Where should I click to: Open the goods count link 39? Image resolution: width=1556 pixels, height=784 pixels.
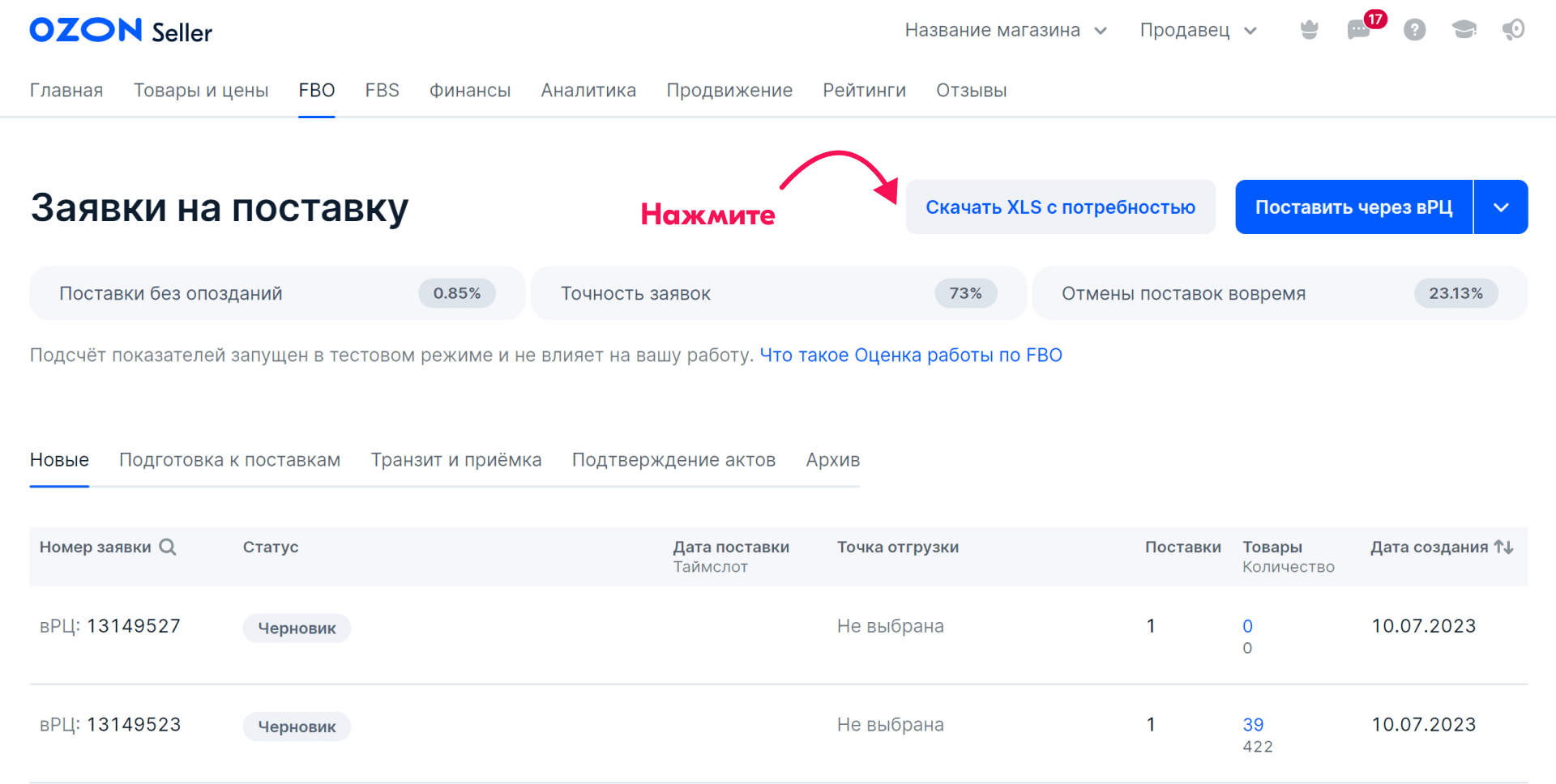pos(1253,725)
